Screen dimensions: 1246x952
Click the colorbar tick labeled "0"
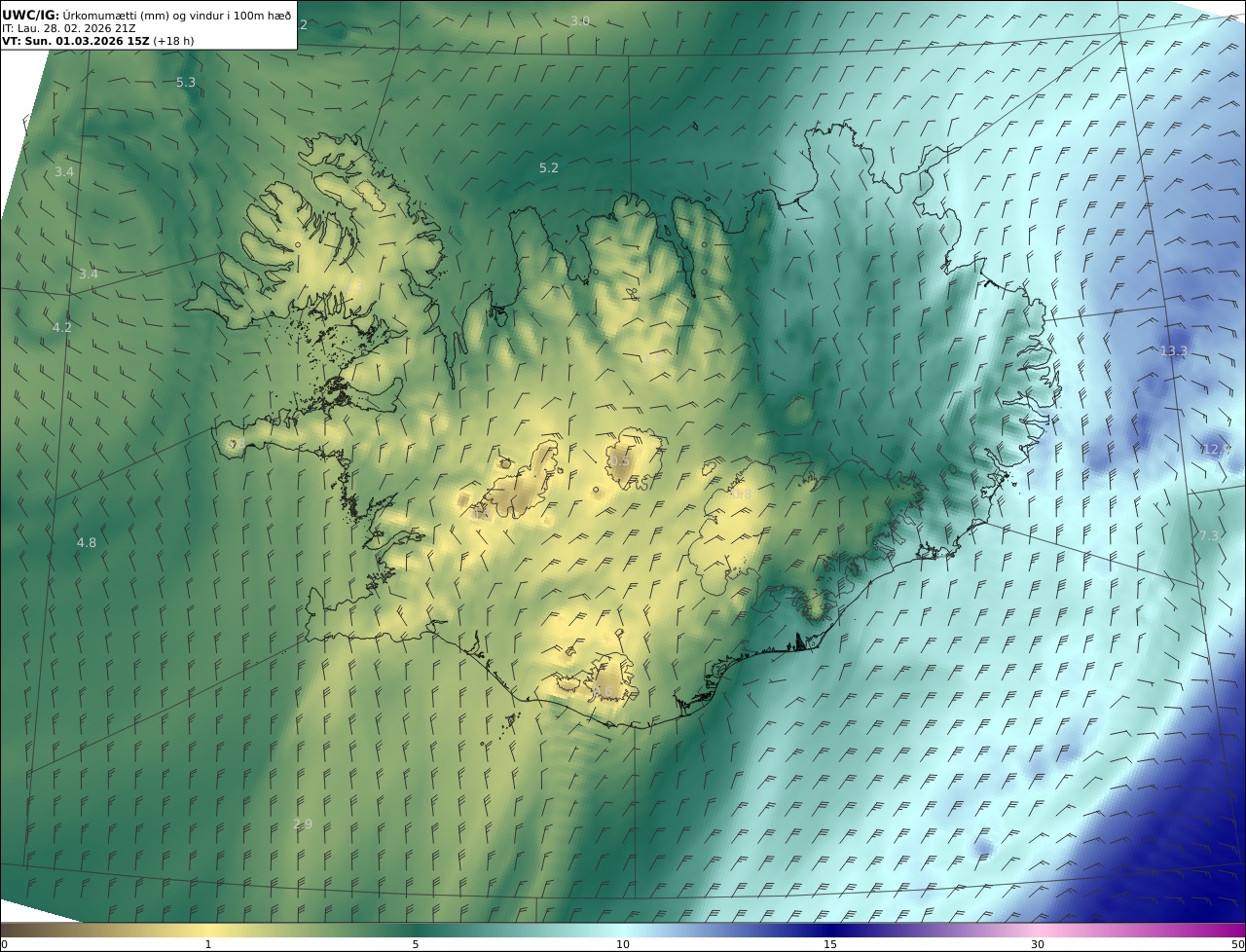[x=4, y=944]
